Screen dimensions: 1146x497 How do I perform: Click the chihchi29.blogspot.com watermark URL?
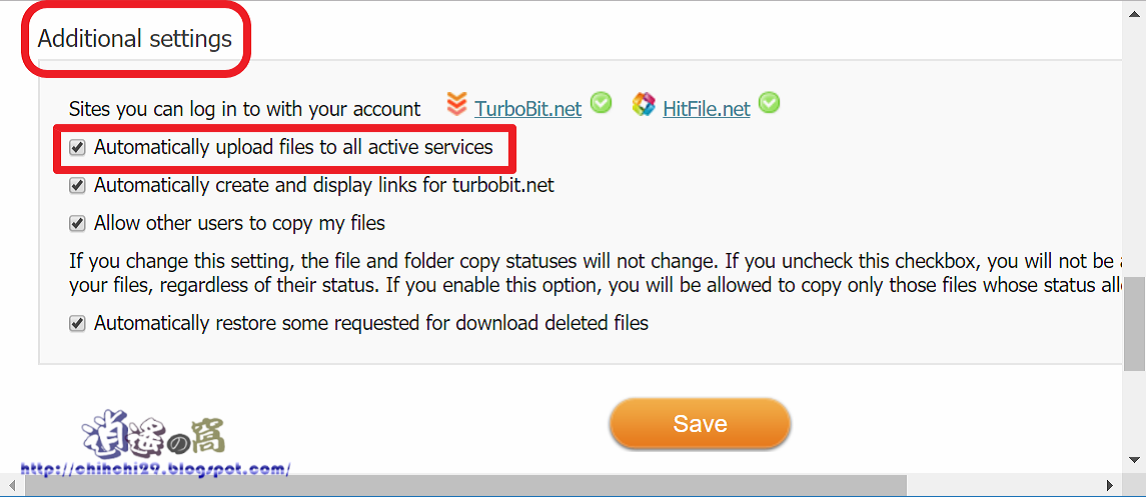(155, 468)
